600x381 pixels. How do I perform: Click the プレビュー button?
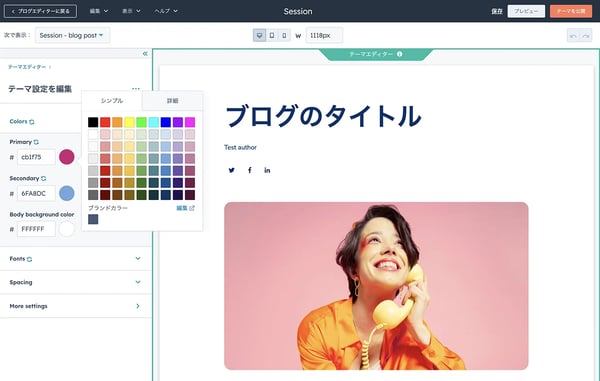[526, 11]
